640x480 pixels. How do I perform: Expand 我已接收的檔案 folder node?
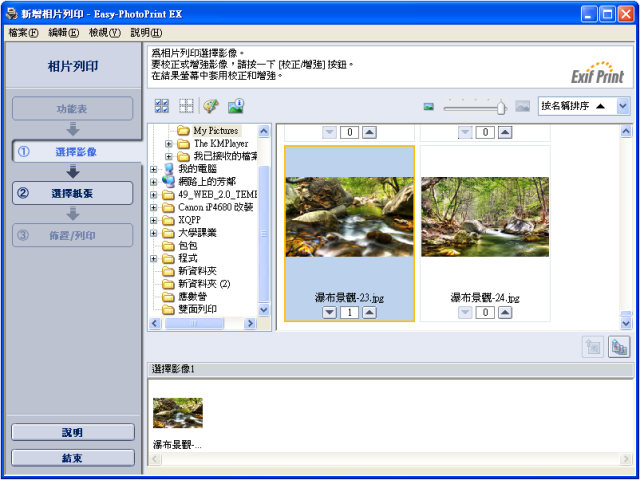coord(169,156)
